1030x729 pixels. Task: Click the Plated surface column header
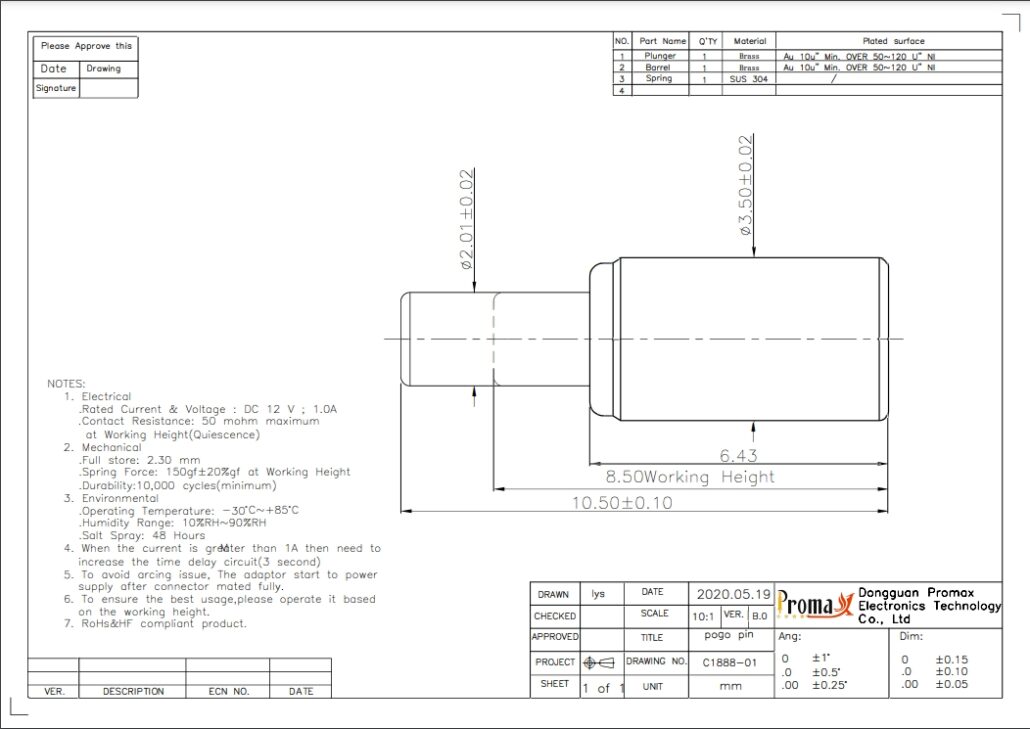[888, 41]
